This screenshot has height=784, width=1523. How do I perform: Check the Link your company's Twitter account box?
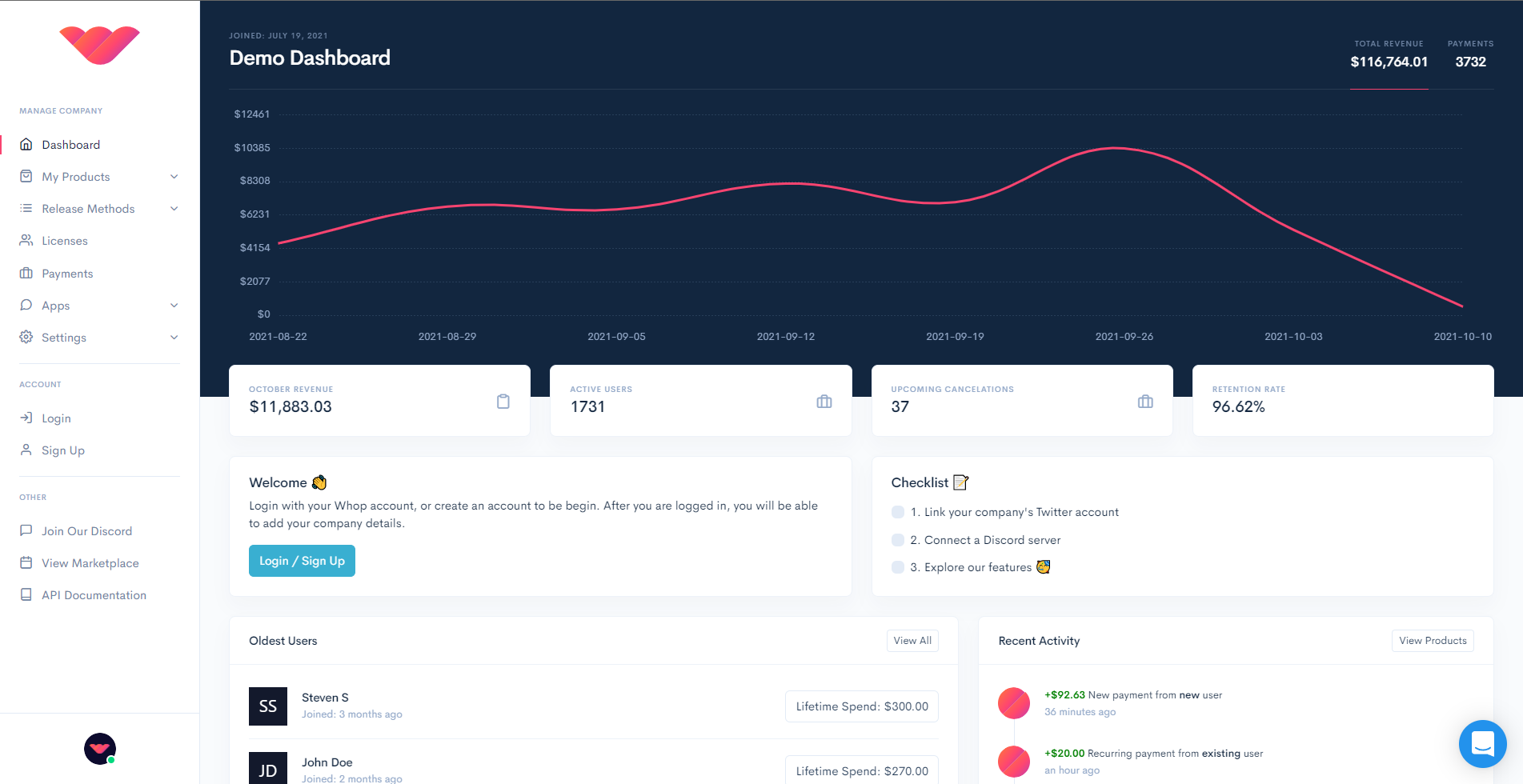898,512
